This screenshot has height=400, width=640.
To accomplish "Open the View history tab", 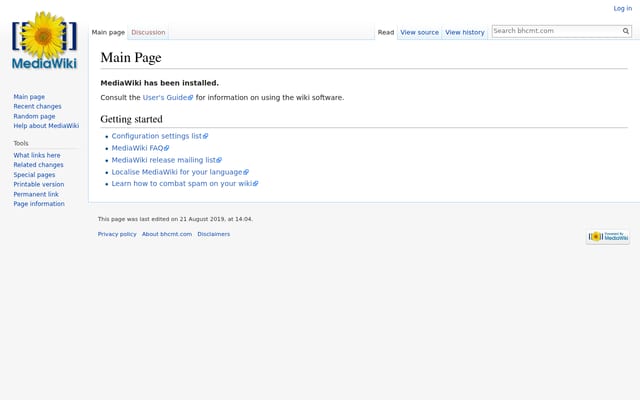I will (465, 32).
